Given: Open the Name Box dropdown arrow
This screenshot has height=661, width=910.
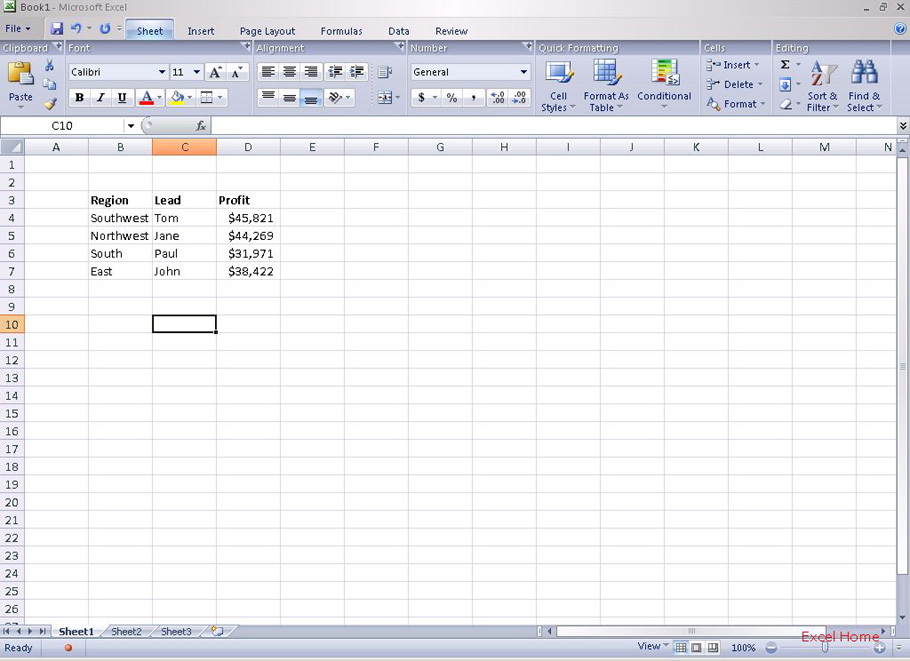Looking at the screenshot, I should 130,126.
